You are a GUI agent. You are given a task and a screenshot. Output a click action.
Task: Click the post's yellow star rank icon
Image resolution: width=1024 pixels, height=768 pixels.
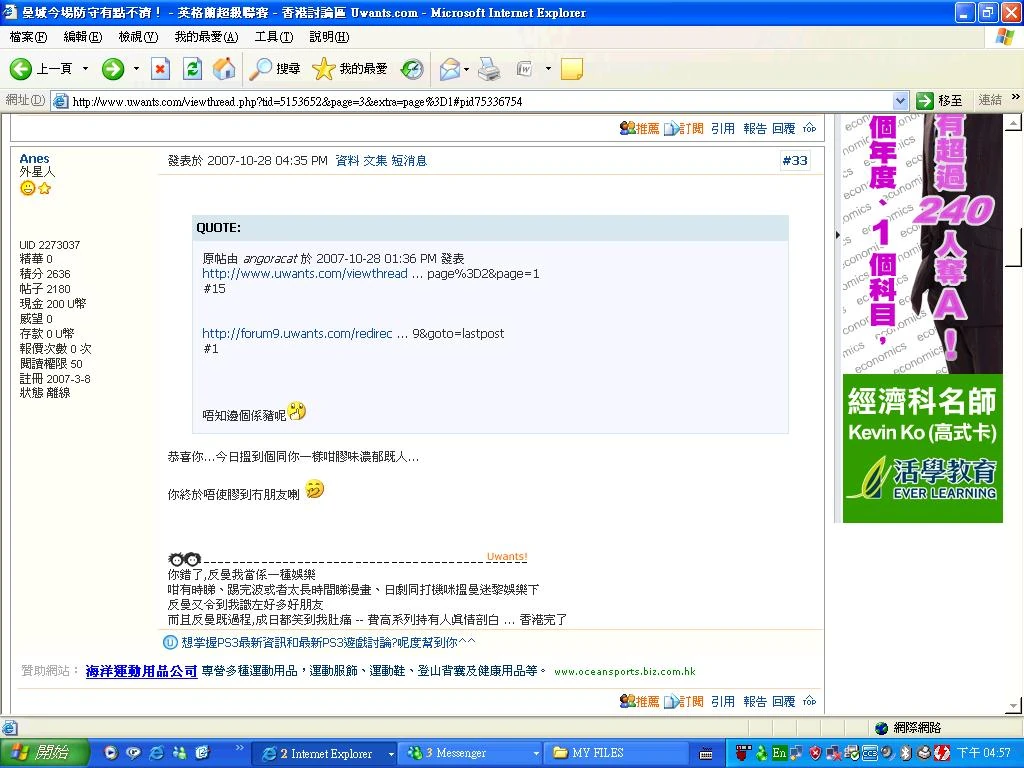(x=44, y=189)
